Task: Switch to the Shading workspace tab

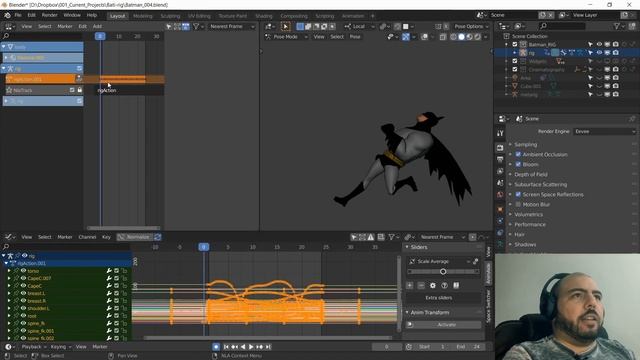Action: tap(264, 16)
